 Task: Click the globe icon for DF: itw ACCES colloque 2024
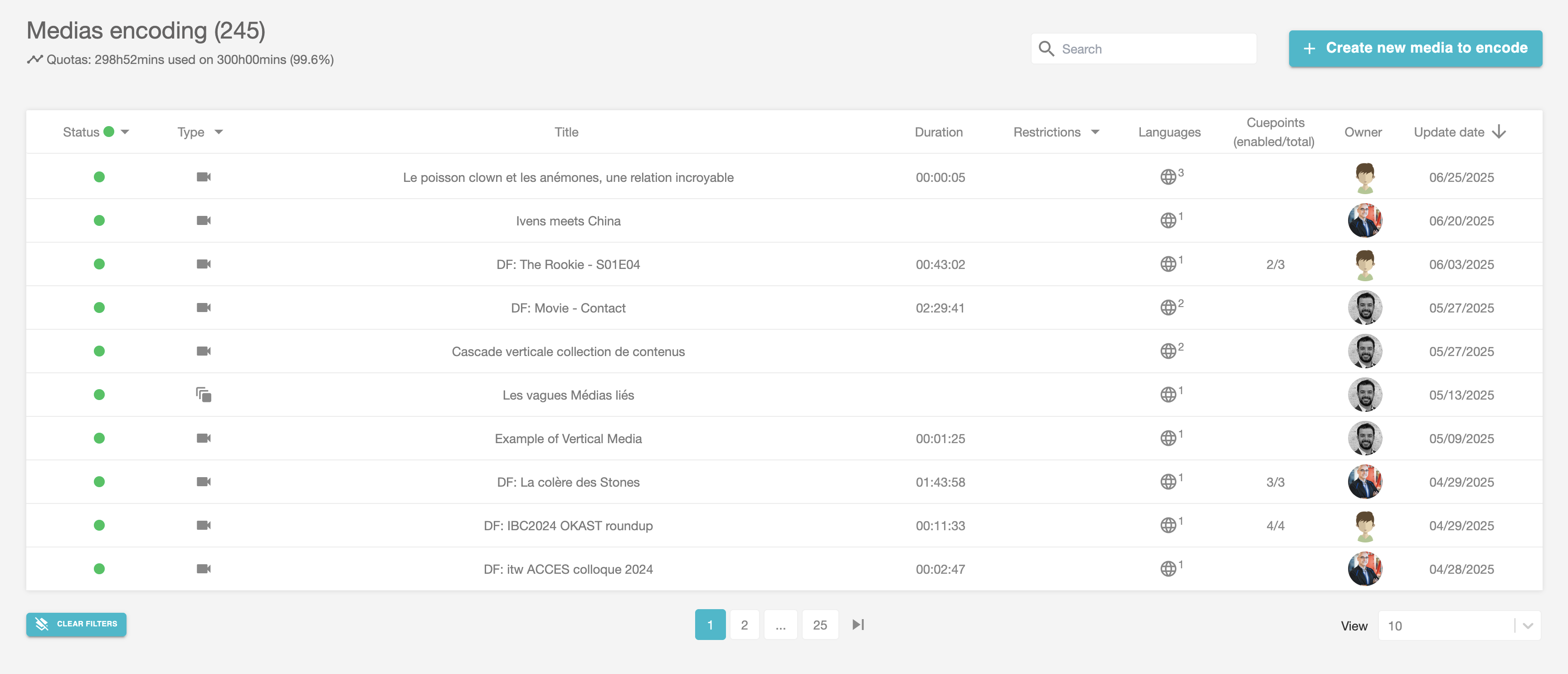pos(1168,569)
